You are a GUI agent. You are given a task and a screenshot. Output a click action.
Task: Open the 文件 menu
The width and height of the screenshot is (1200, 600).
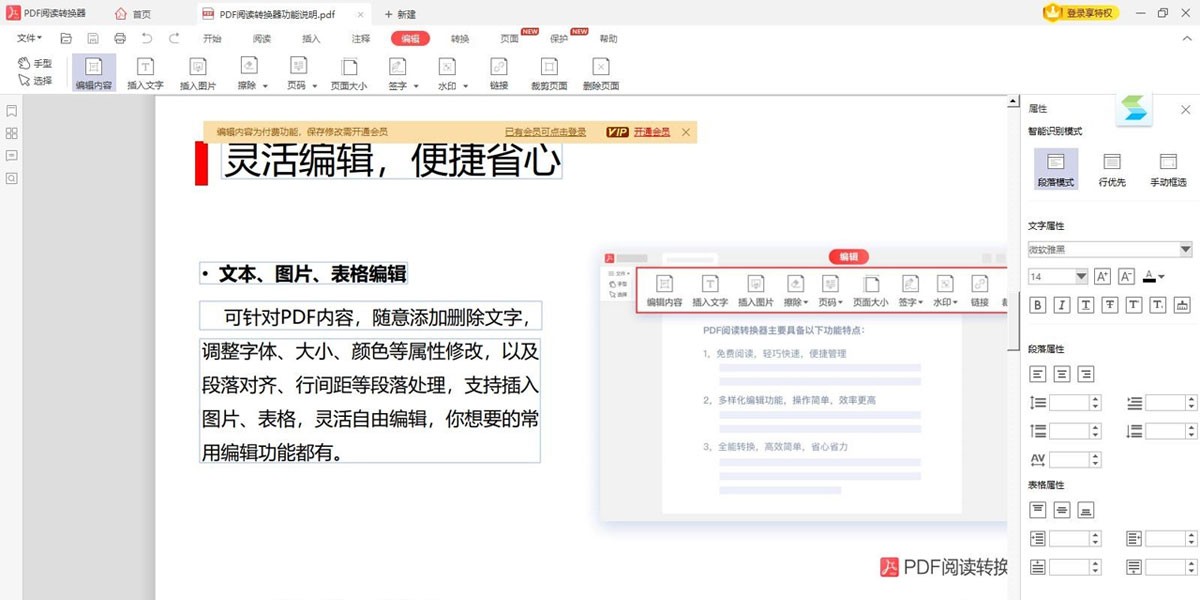27,38
